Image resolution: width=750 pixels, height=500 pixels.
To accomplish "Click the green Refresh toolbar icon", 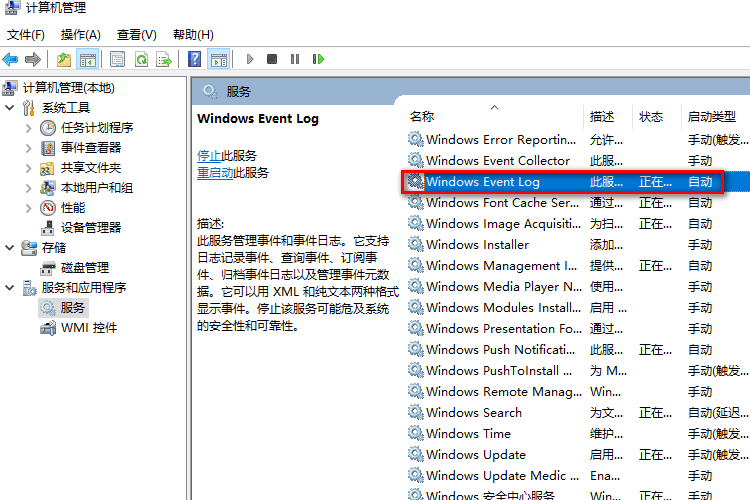I will coord(141,59).
